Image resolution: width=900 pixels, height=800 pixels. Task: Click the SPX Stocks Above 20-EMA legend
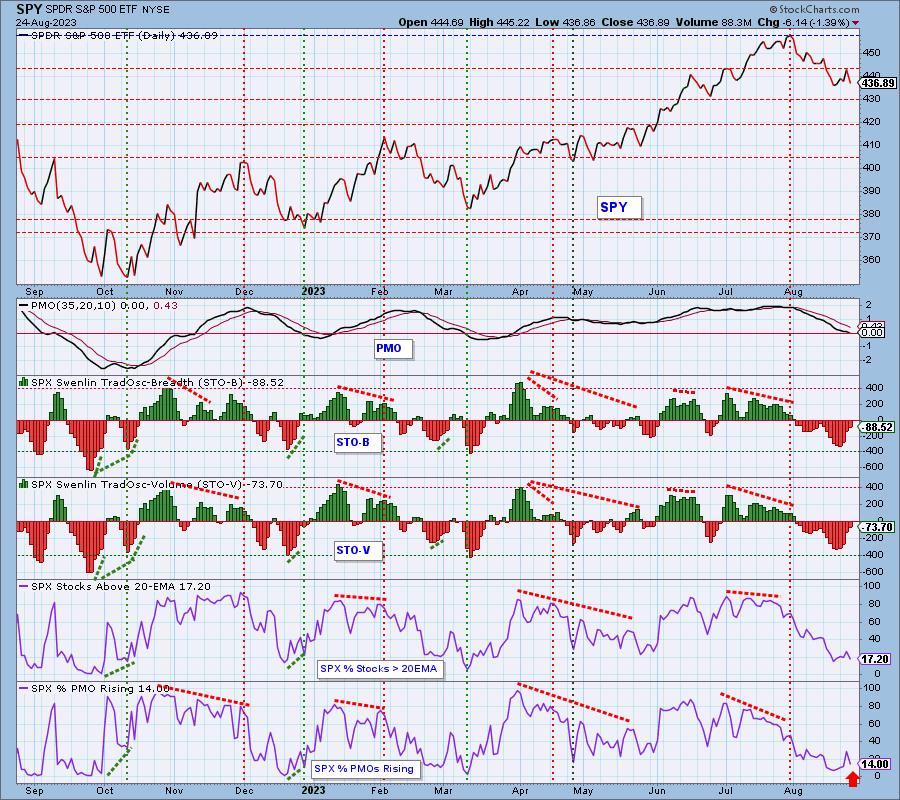point(115,587)
